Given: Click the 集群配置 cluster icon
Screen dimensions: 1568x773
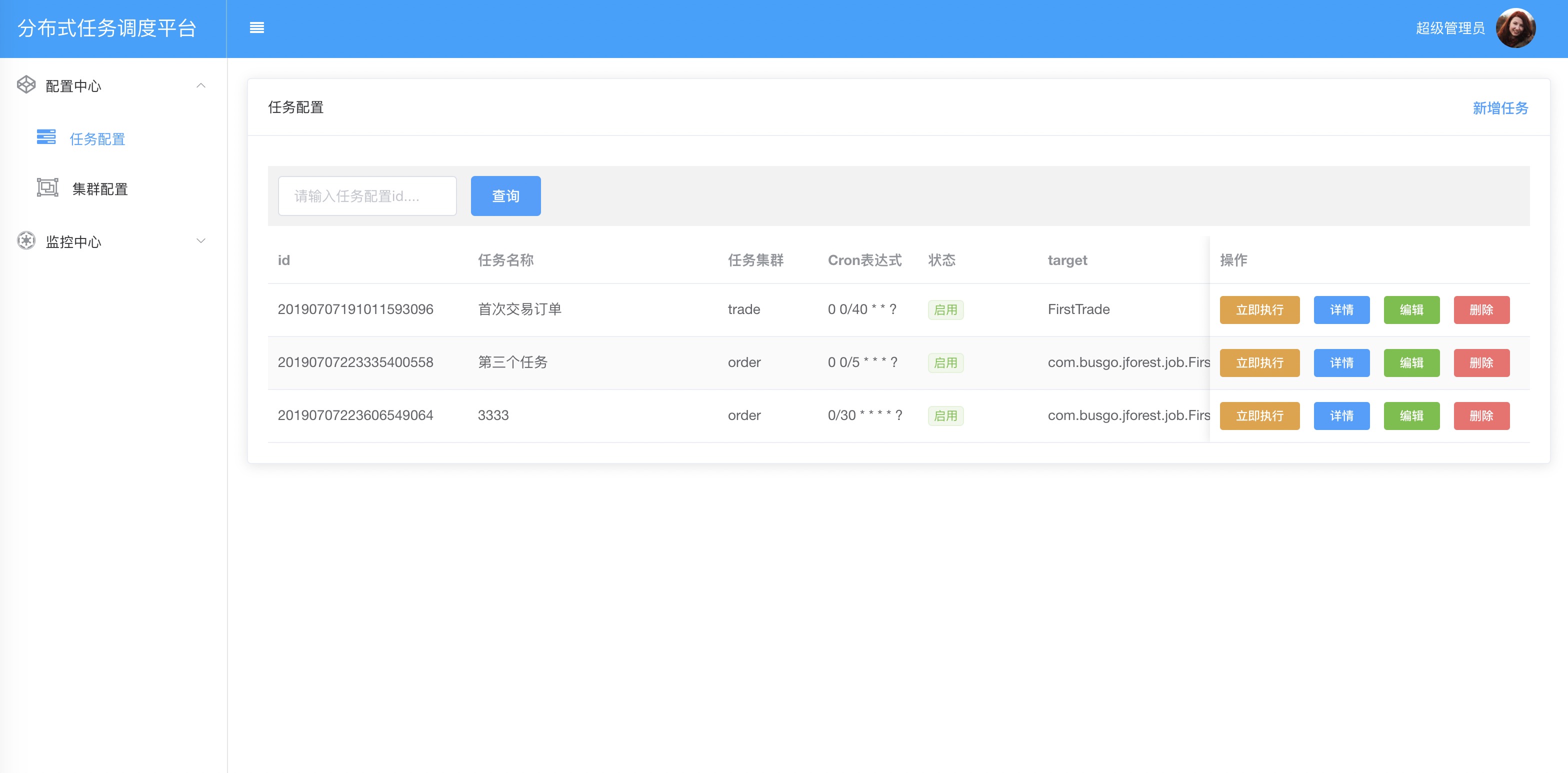Looking at the screenshot, I should coord(47,187).
